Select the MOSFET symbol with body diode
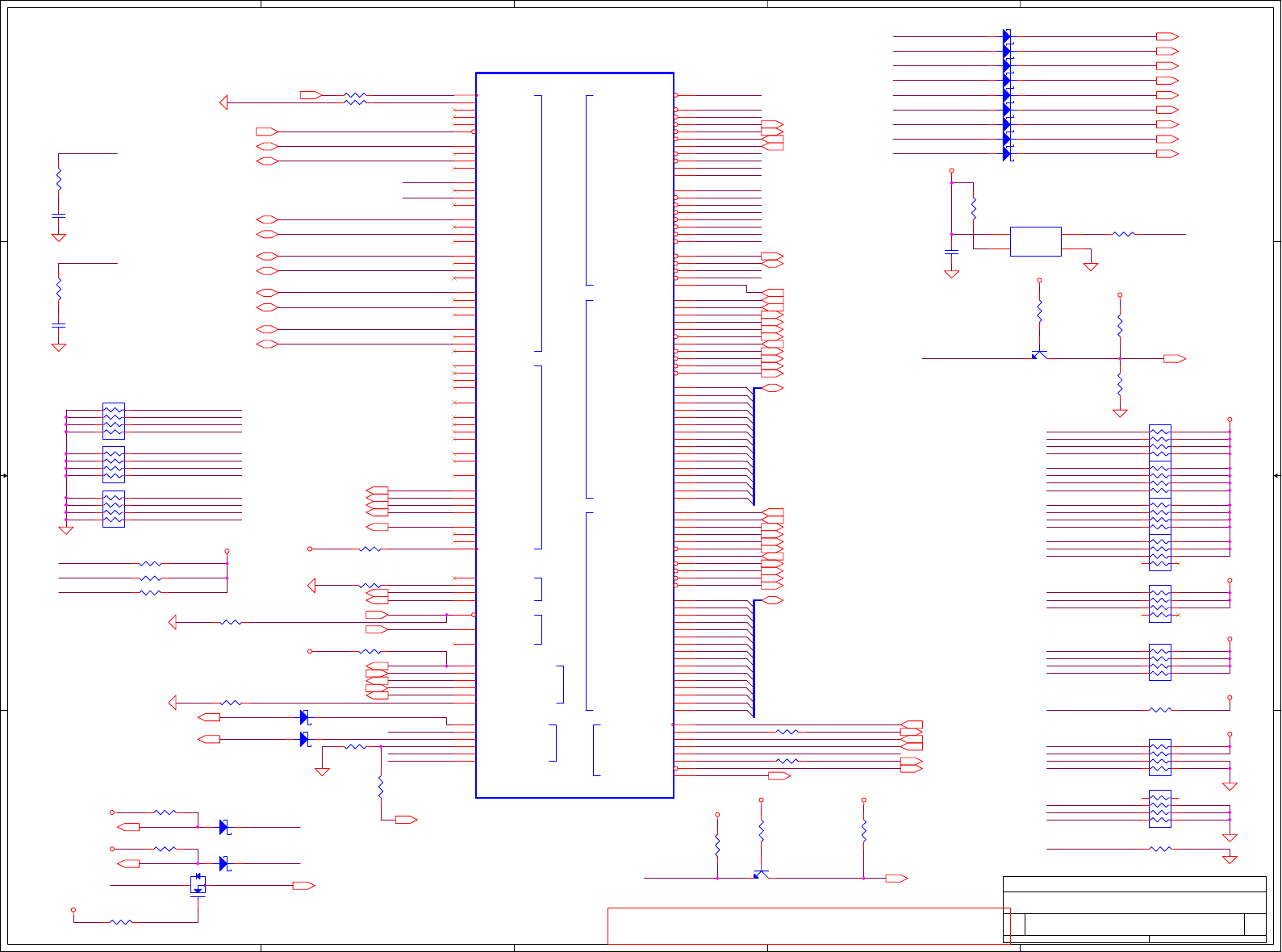1282x952 pixels. click(x=198, y=885)
